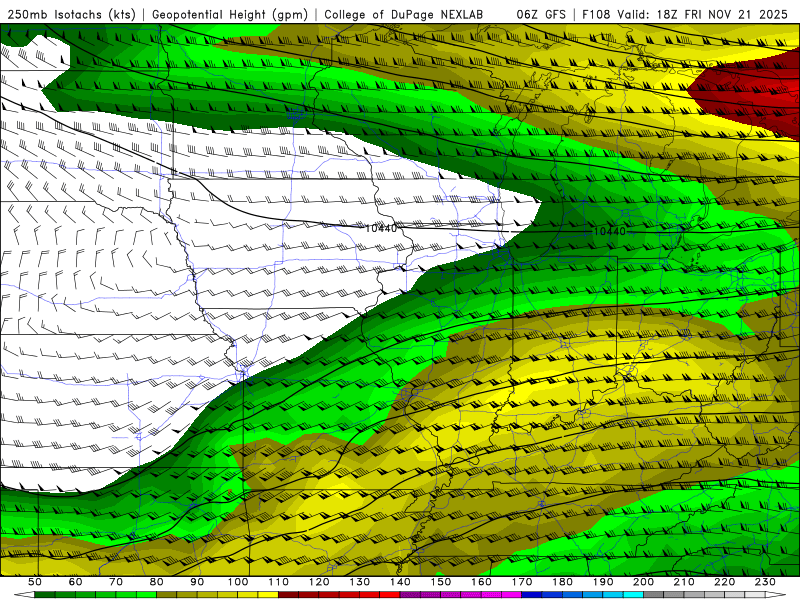Click the 100 value on the color scale
Viewport: 800px width, 600px height.
coord(238,582)
